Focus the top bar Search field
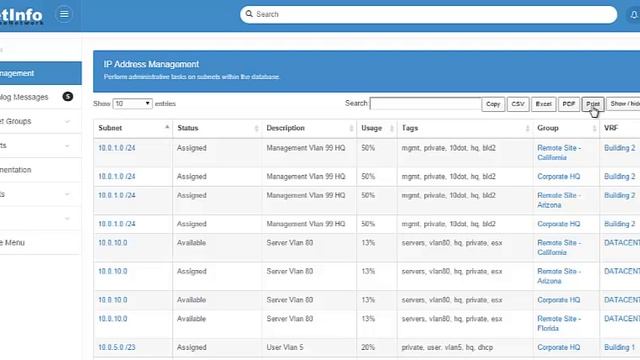The image size is (640, 360). 429,14
